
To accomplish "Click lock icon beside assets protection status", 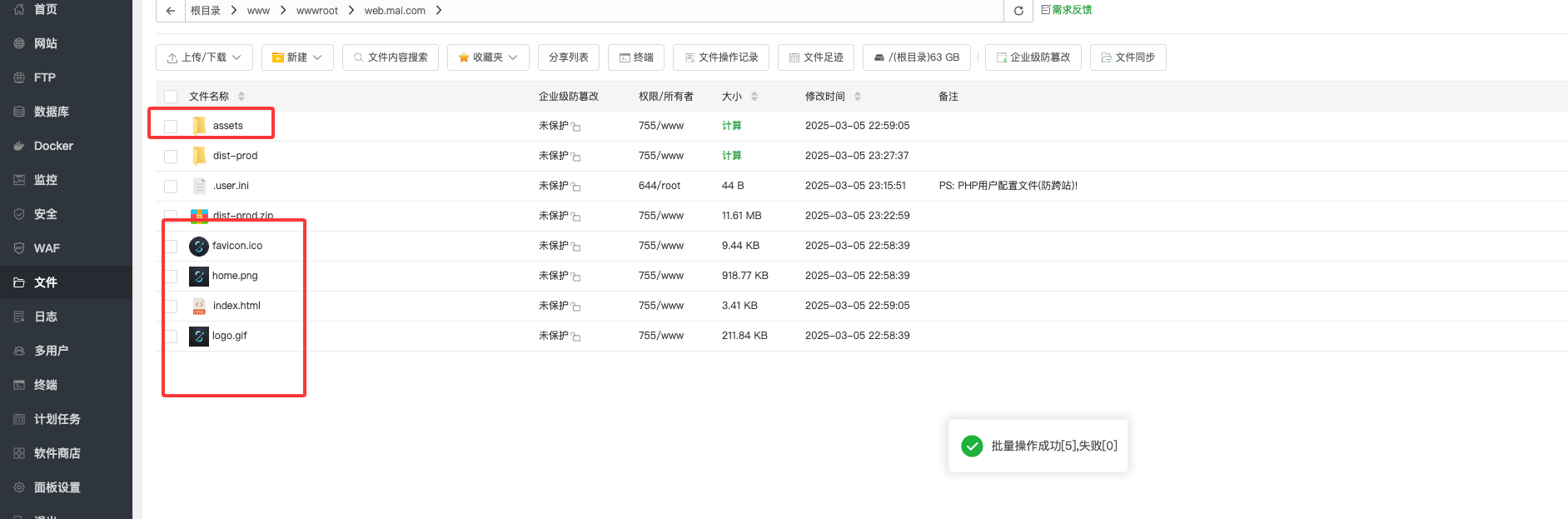I will pos(576,127).
